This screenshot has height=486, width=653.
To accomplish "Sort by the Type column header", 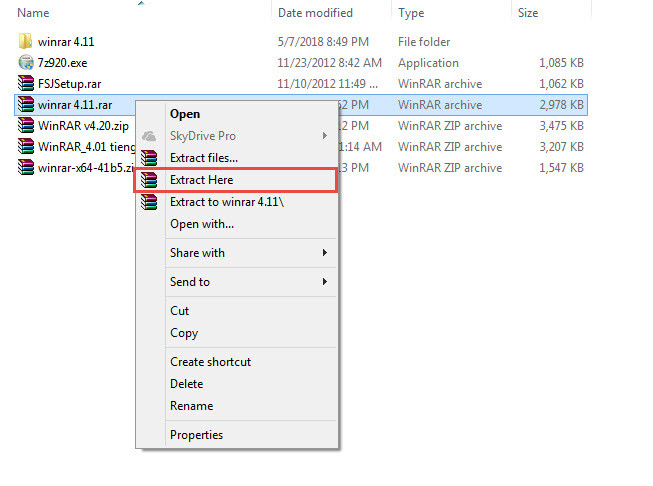I will (411, 13).
